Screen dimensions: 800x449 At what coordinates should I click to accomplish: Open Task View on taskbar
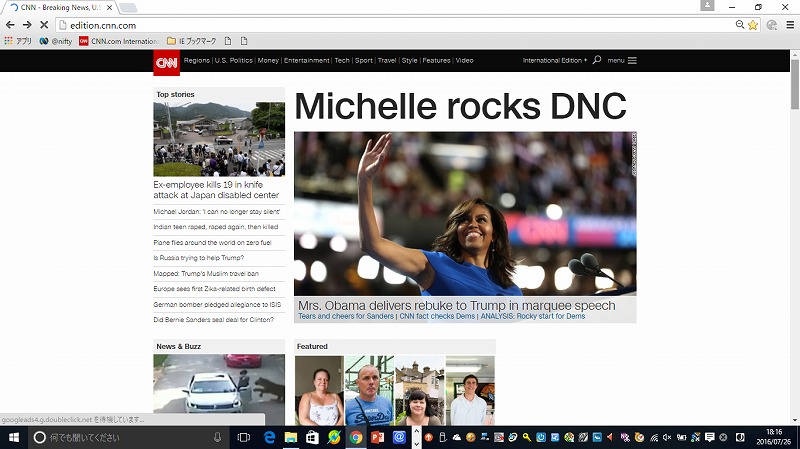[244, 437]
